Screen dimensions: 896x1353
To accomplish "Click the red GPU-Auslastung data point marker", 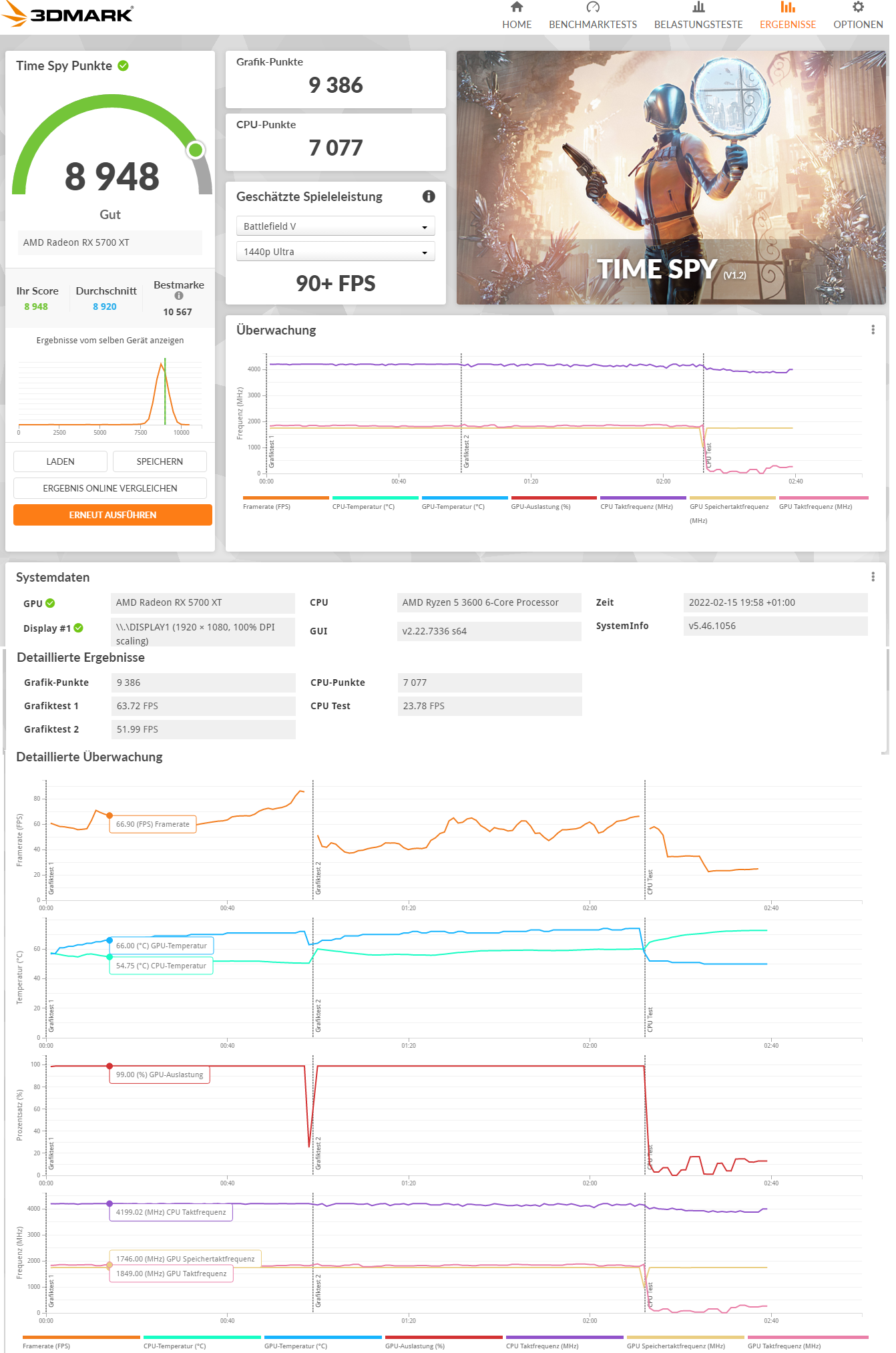I will click(x=109, y=1066).
